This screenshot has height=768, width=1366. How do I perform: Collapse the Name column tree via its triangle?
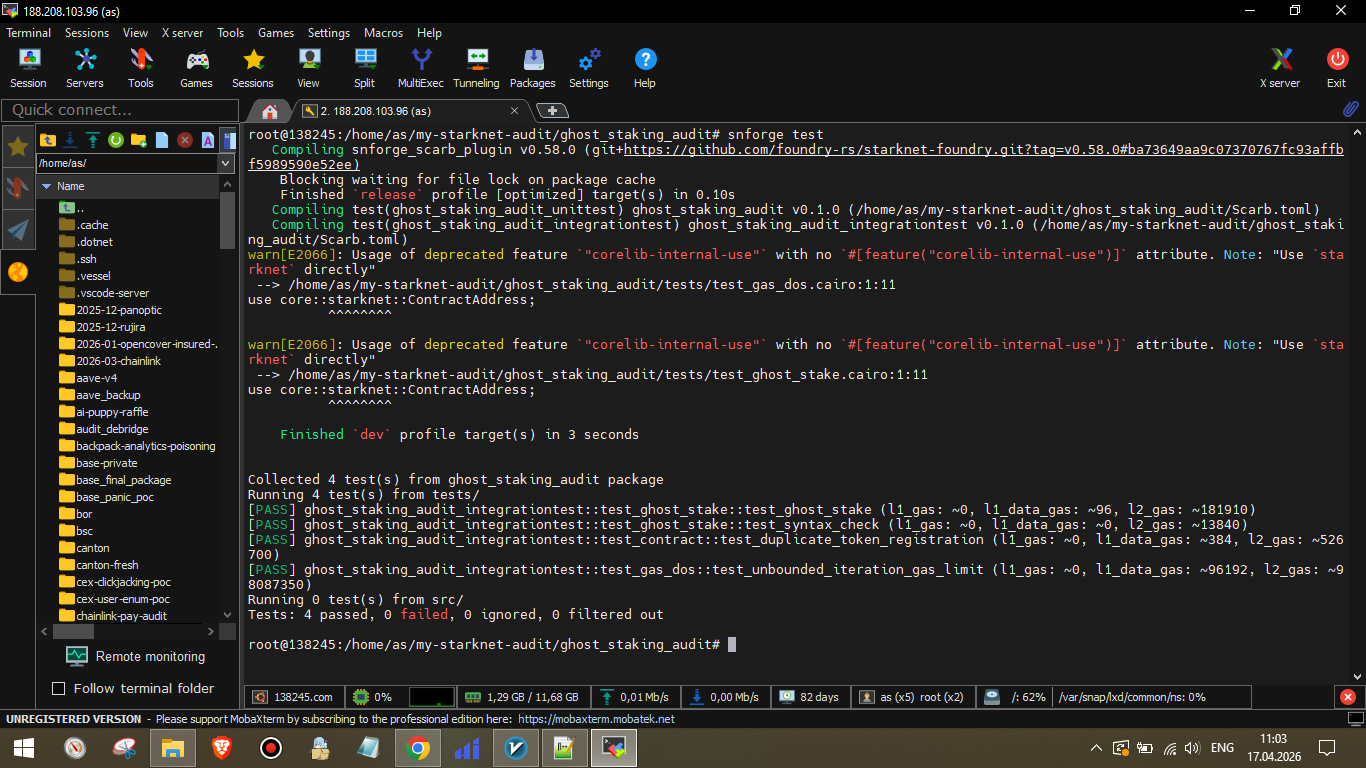pos(46,186)
